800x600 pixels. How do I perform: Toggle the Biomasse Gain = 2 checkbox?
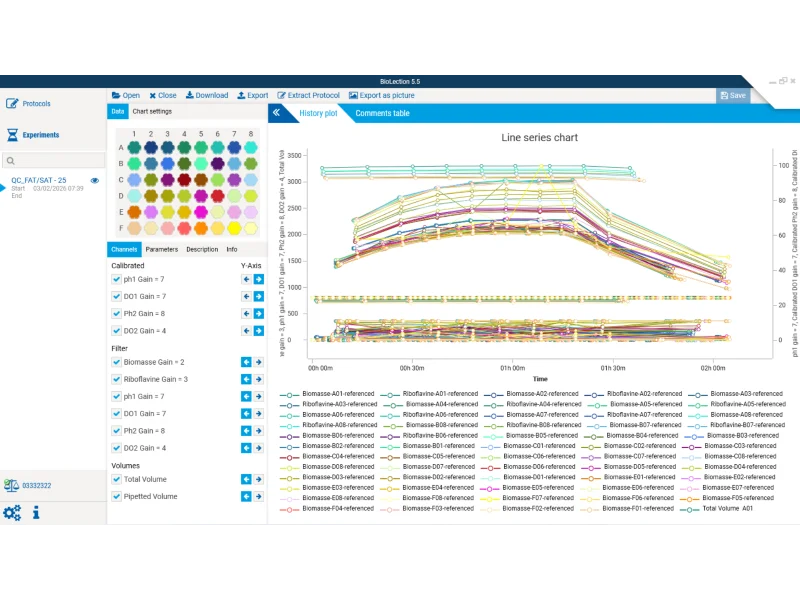coord(116,362)
